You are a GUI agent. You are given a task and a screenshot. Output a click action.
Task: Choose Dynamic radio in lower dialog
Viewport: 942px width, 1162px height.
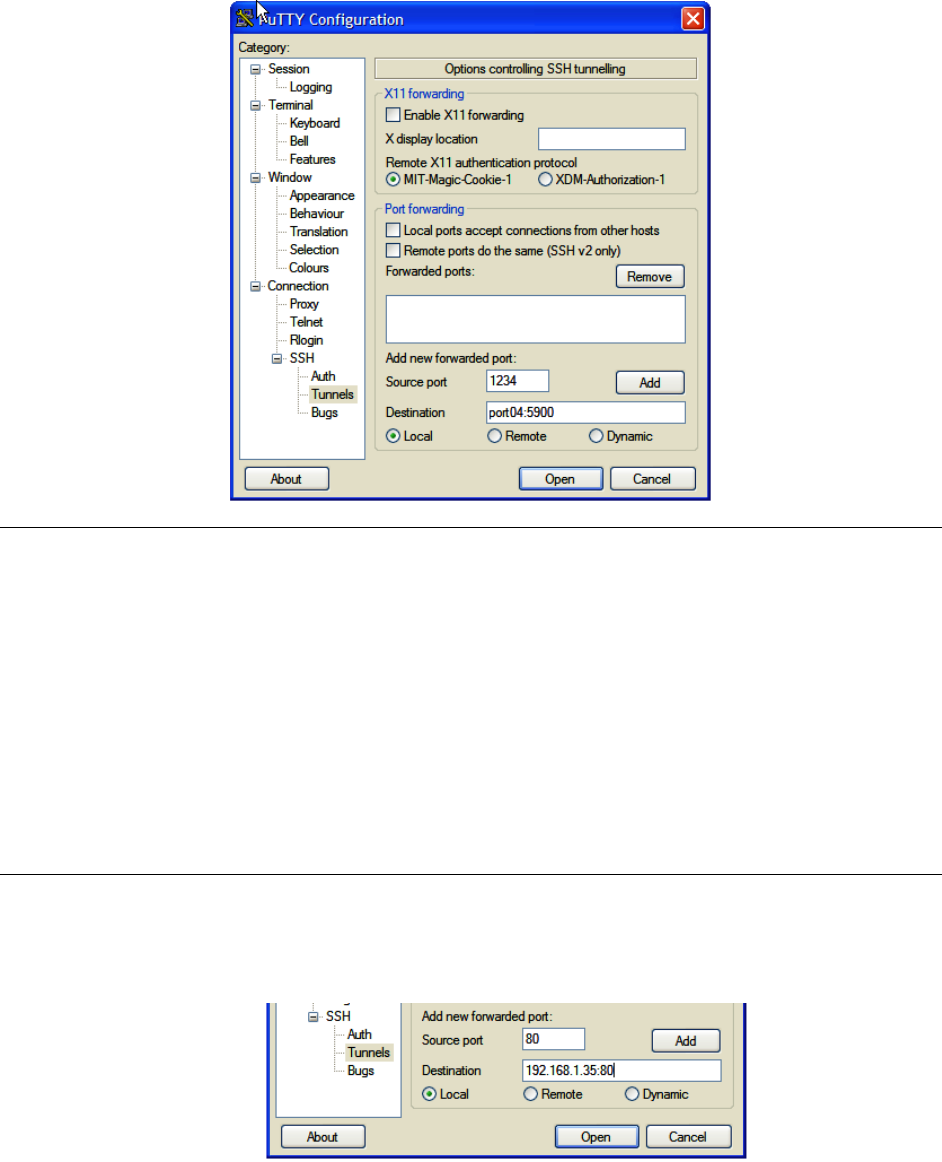(x=632, y=1094)
